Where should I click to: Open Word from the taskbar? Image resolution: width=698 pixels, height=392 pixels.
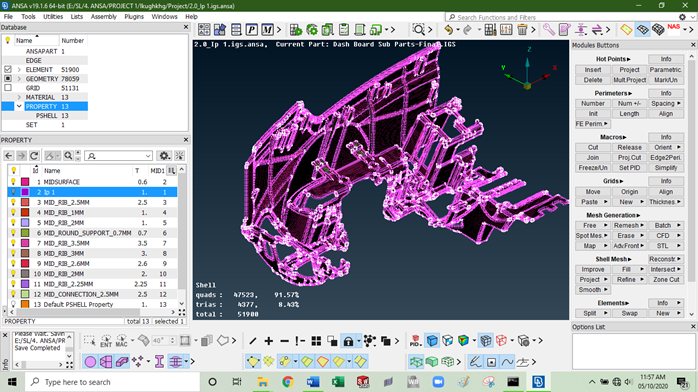pyautogui.click(x=313, y=382)
